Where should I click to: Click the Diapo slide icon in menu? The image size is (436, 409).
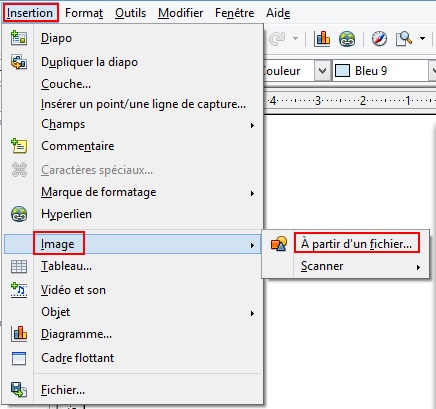coord(19,38)
